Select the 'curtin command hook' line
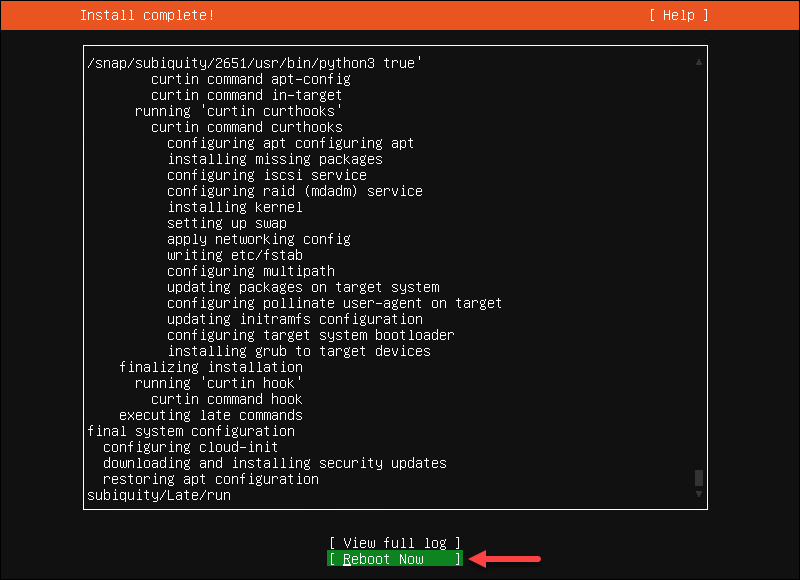800x580 pixels. (x=227, y=399)
